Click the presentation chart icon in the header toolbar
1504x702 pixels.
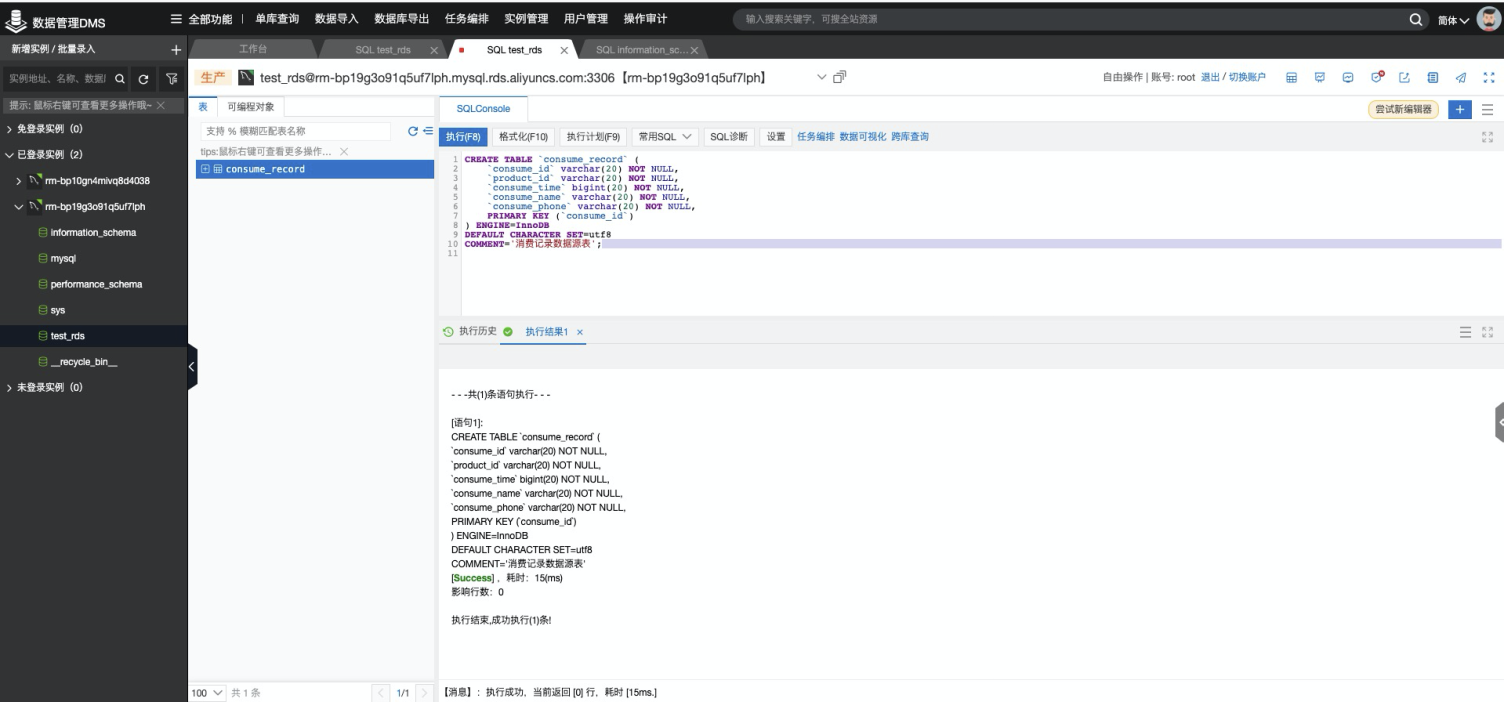pyautogui.click(x=1319, y=77)
